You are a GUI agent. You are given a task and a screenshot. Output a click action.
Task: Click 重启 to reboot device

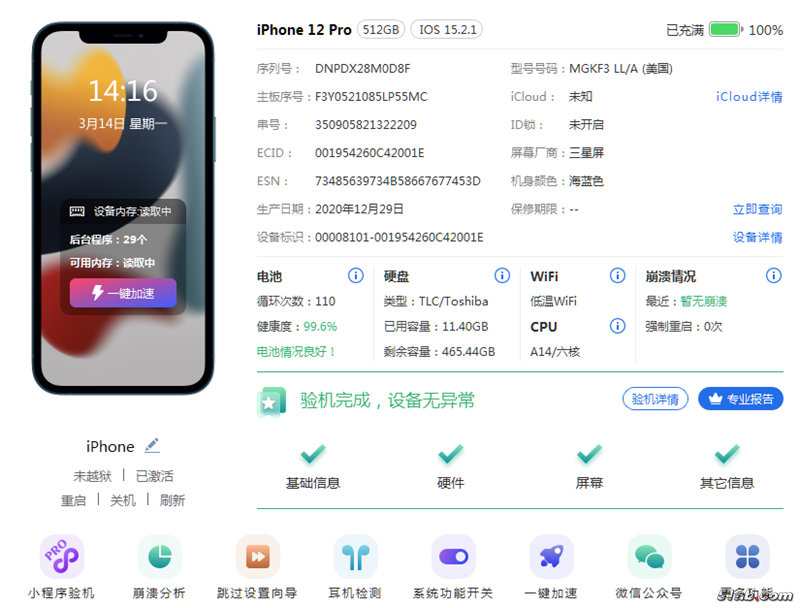coord(73,500)
